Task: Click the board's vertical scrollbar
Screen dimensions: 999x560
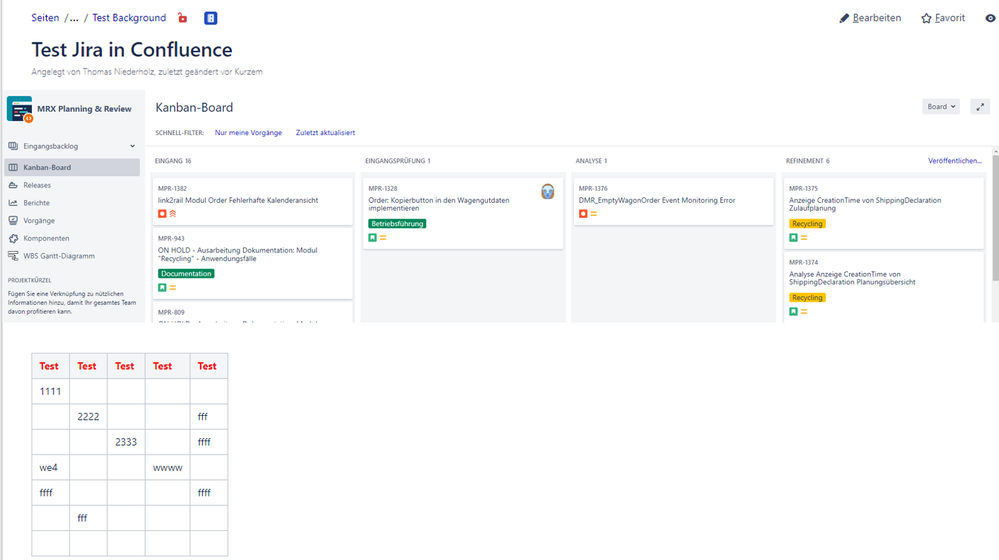Action: point(995,217)
